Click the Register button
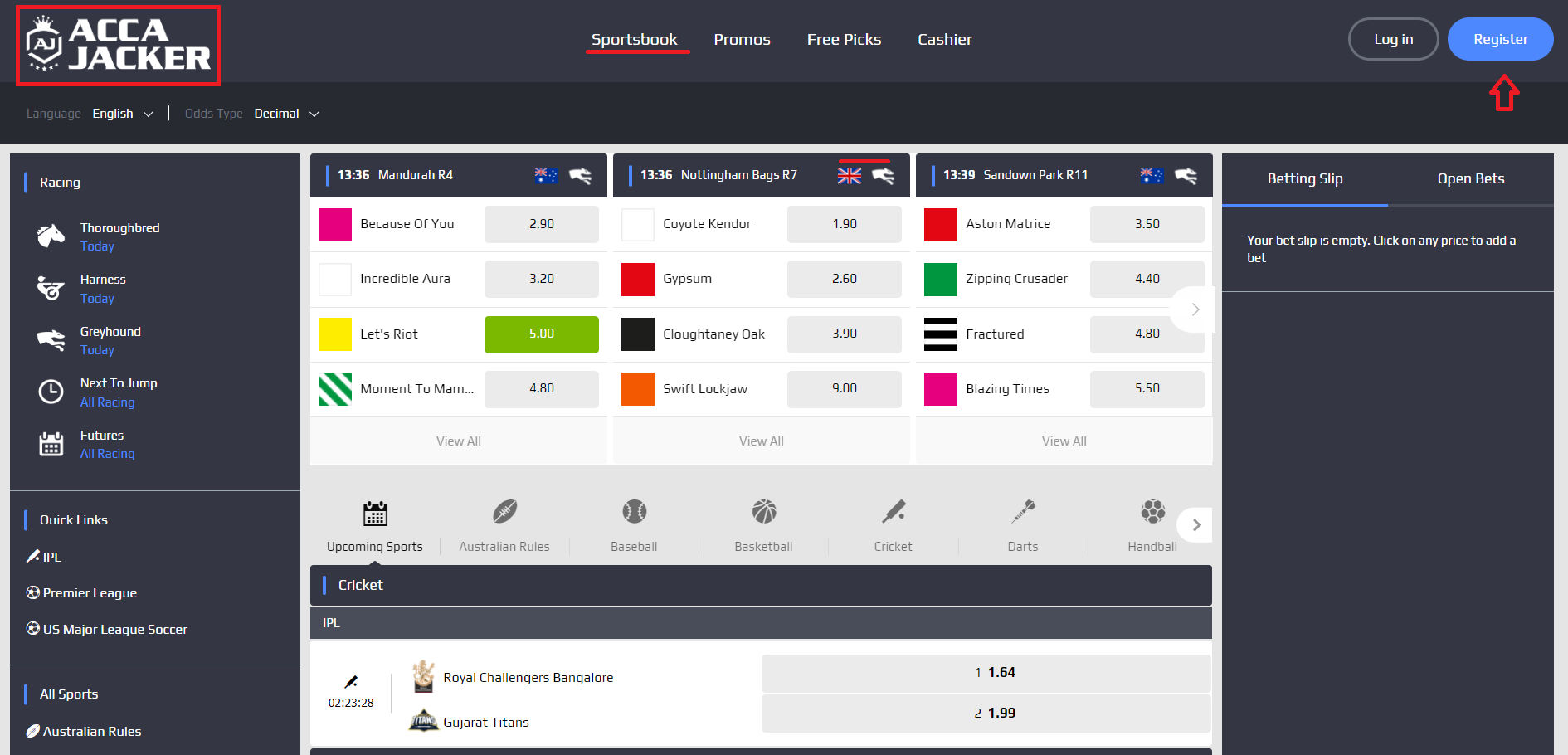This screenshot has height=755, width=1568. (1501, 39)
